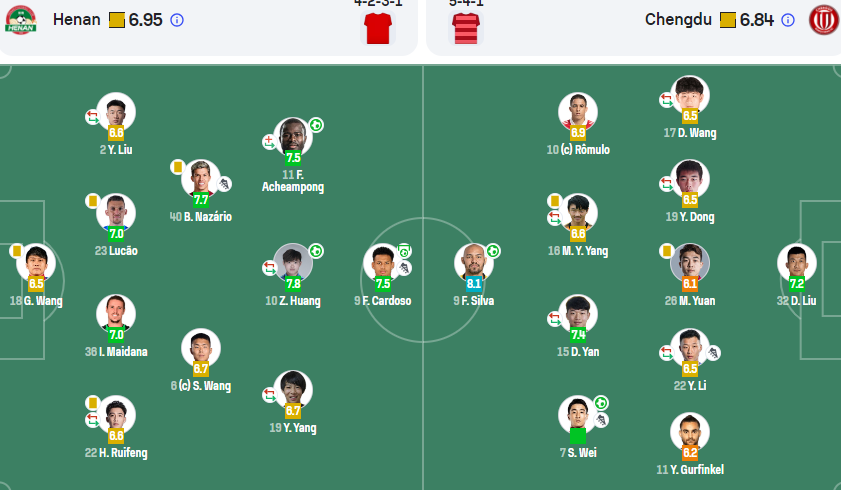Click substitution icon beside Y. Liu
The image size is (841, 490).
(x=93, y=116)
